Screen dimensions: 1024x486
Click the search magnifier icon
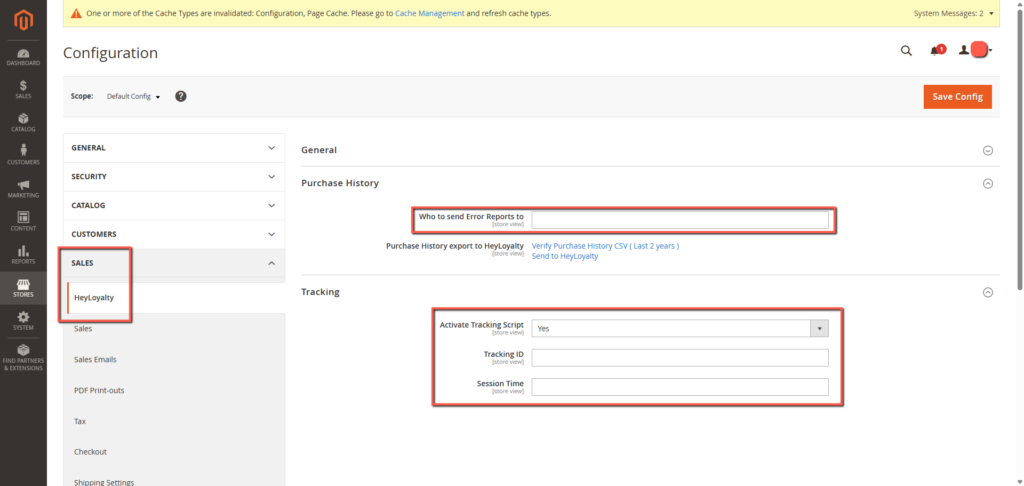tap(906, 51)
